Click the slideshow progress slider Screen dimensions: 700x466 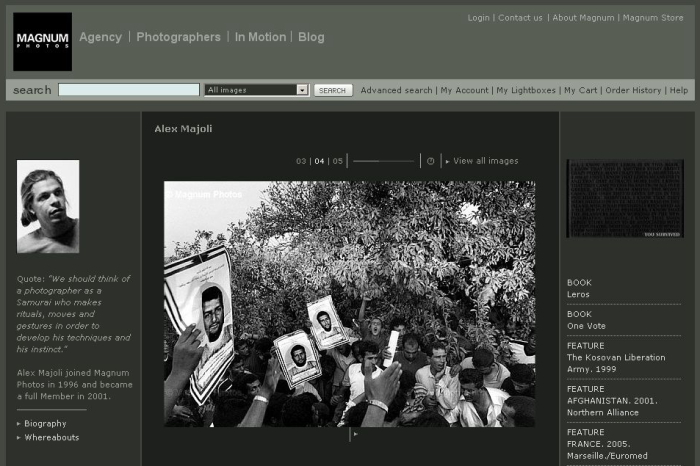pyautogui.click(x=383, y=161)
